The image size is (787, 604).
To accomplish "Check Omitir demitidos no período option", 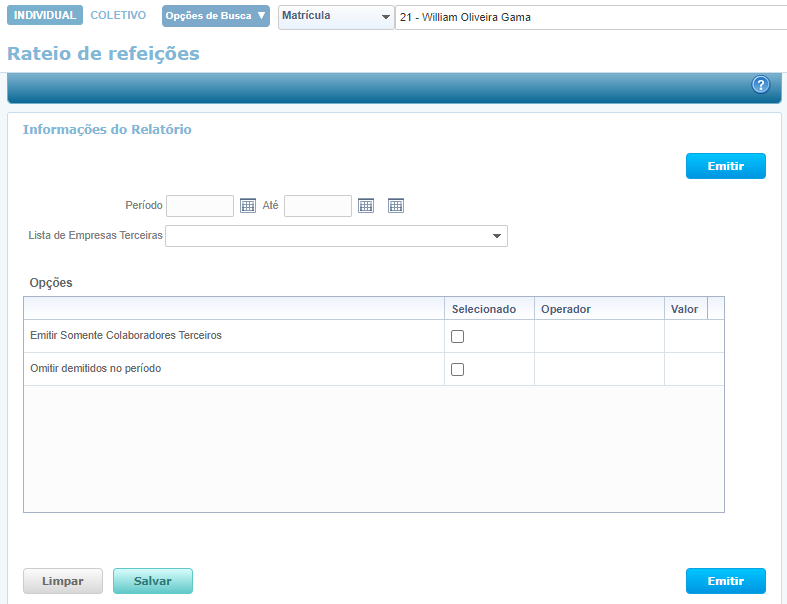I will (458, 370).
